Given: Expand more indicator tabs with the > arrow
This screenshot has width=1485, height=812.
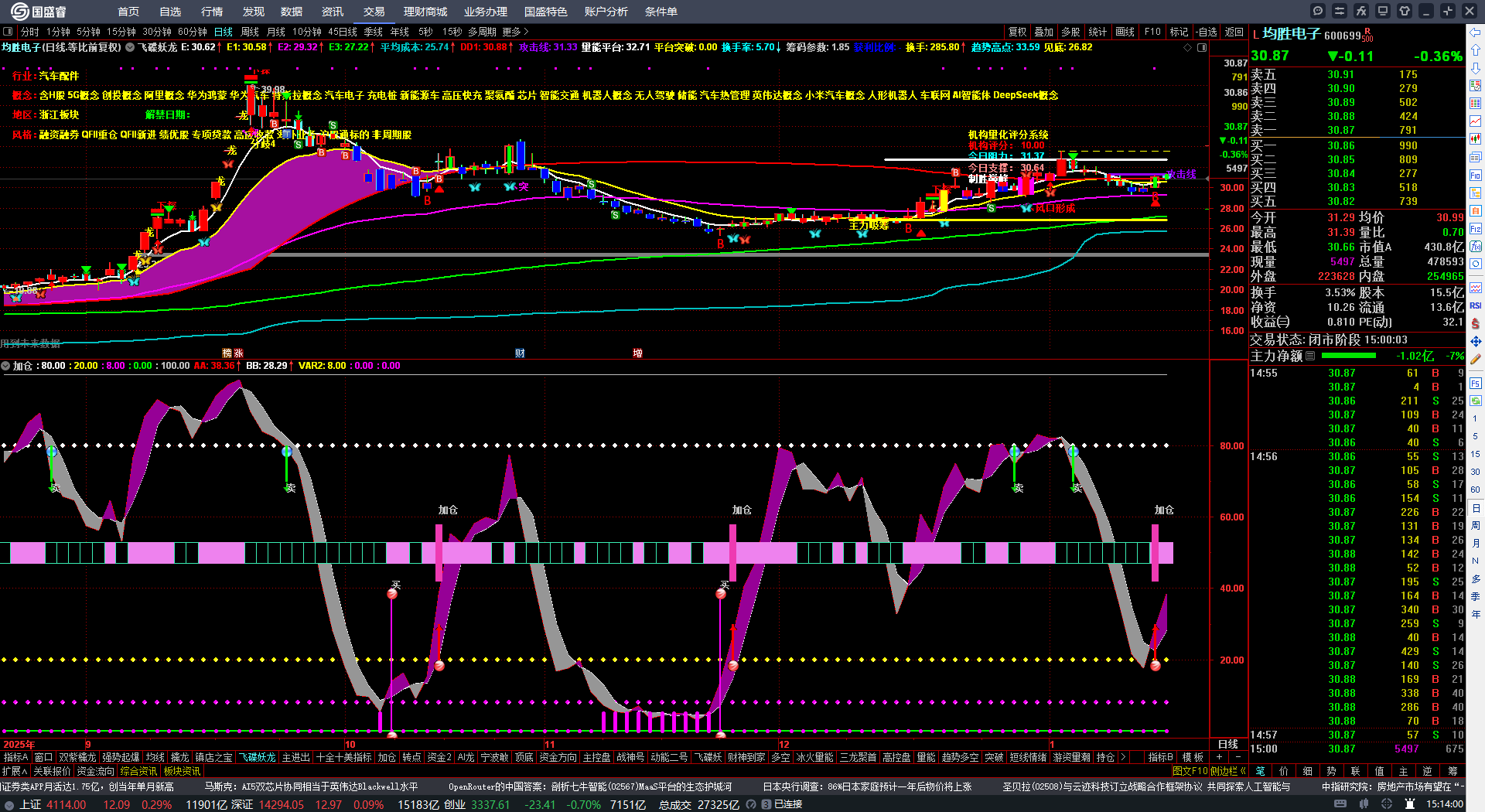Looking at the screenshot, I should [1123, 757].
